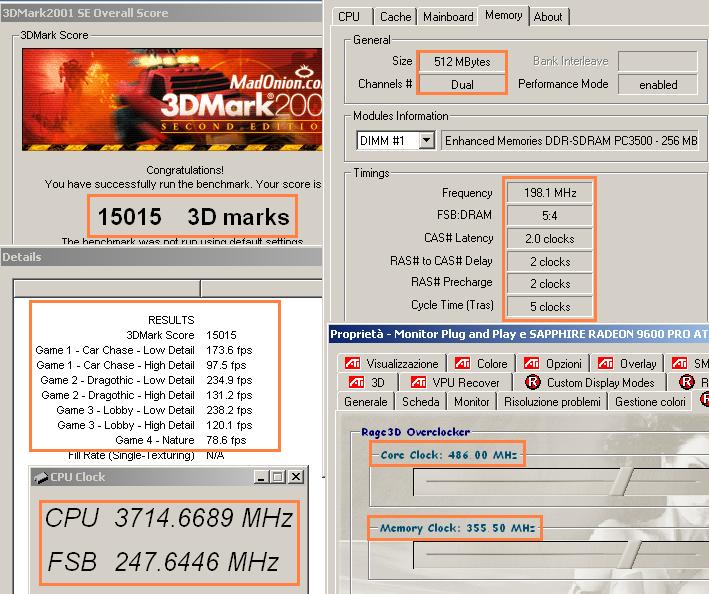The width and height of the screenshot is (709, 594).
Task: Switch to the CPU tab
Action: pos(352,17)
